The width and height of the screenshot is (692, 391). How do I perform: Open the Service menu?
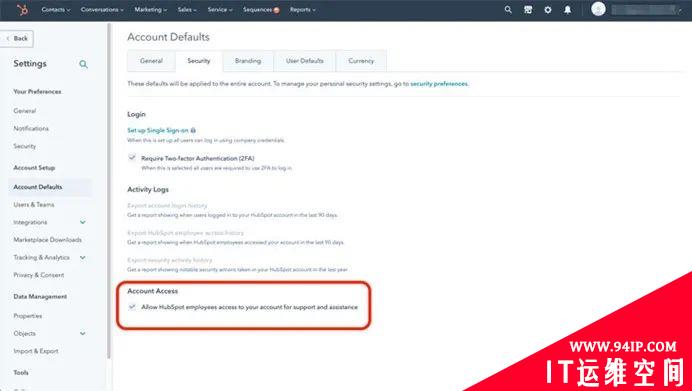point(220,9)
